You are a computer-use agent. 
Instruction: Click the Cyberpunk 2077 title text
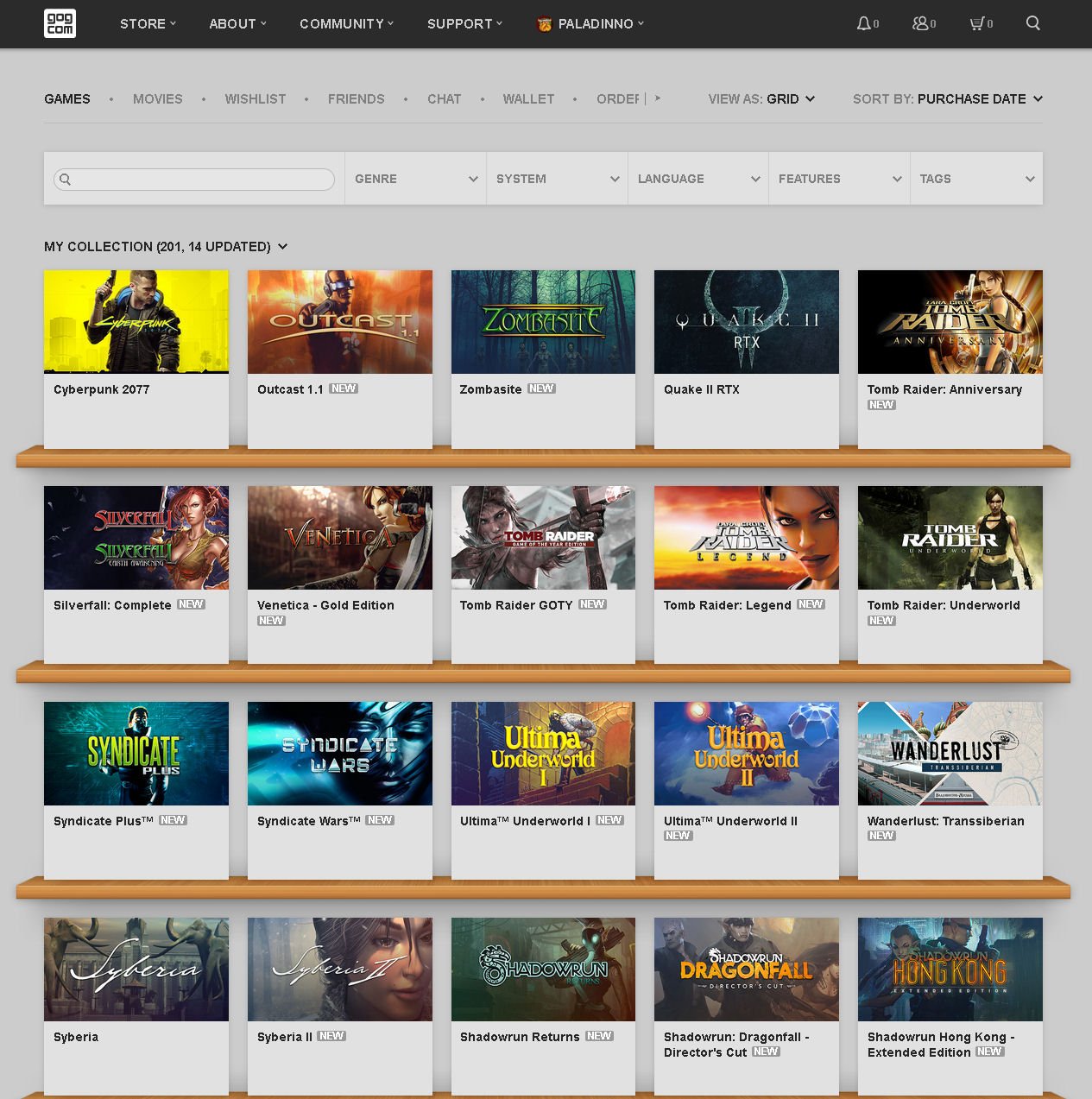click(102, 389)
